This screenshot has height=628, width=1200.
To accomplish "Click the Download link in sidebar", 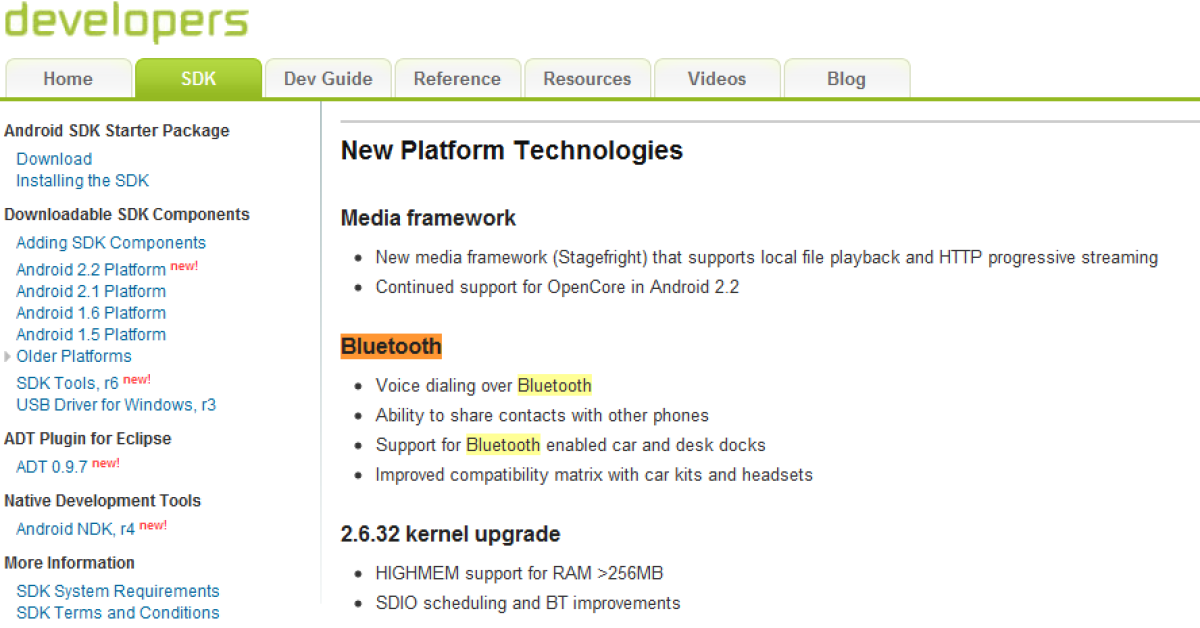I will 54,159.
